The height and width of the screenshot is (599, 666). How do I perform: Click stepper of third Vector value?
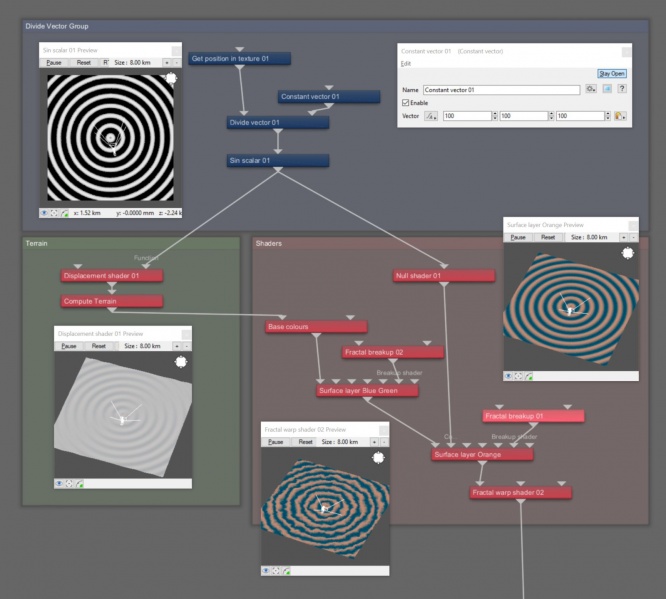pyautogui.click(x=607, y=116)
